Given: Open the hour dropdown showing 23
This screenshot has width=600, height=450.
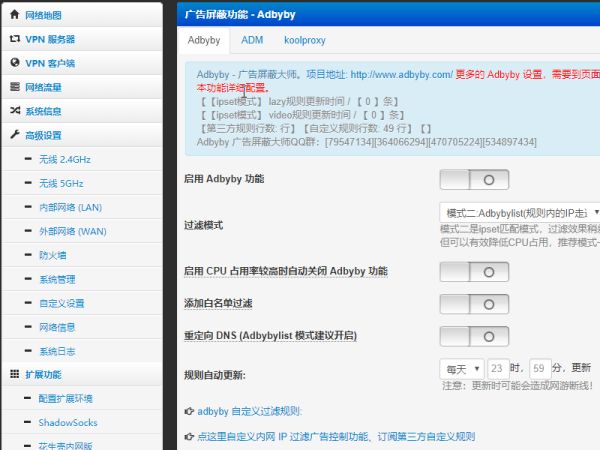Looking at the screenshot, I should [499, 368].
